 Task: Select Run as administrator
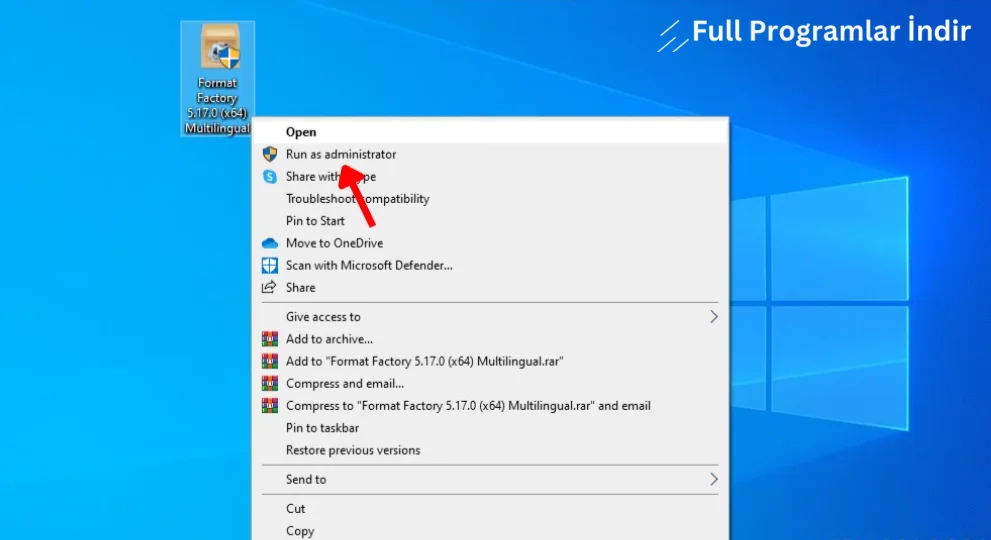click(x=490, y=154)
